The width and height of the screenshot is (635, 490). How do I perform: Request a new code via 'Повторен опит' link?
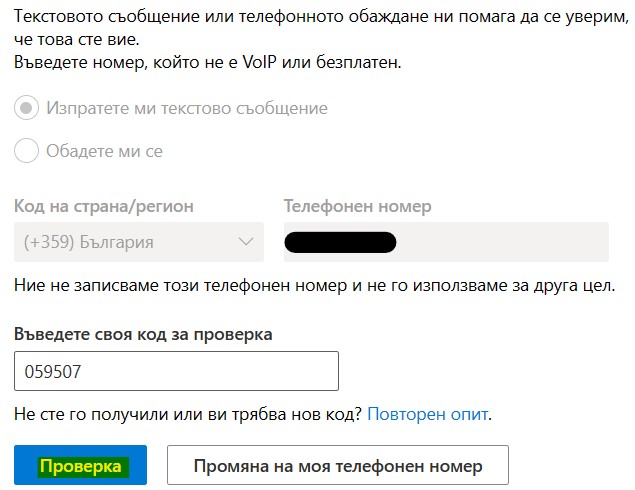coord(428,413)
